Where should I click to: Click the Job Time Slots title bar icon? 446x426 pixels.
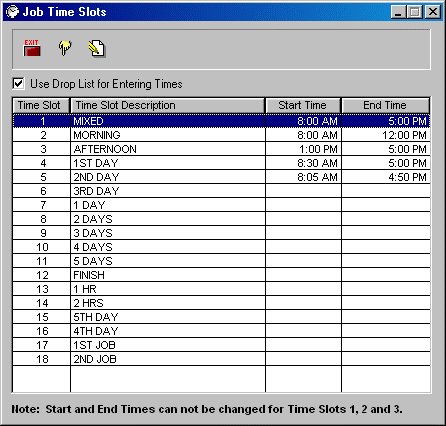(x=13, y=12)
